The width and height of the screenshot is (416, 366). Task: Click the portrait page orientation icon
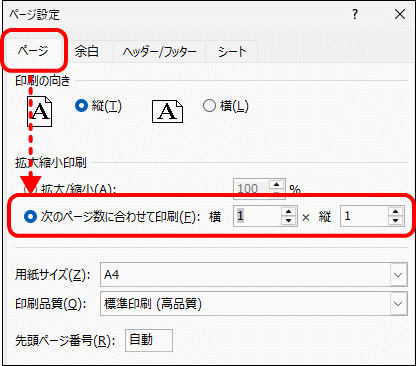coord(39,111)
